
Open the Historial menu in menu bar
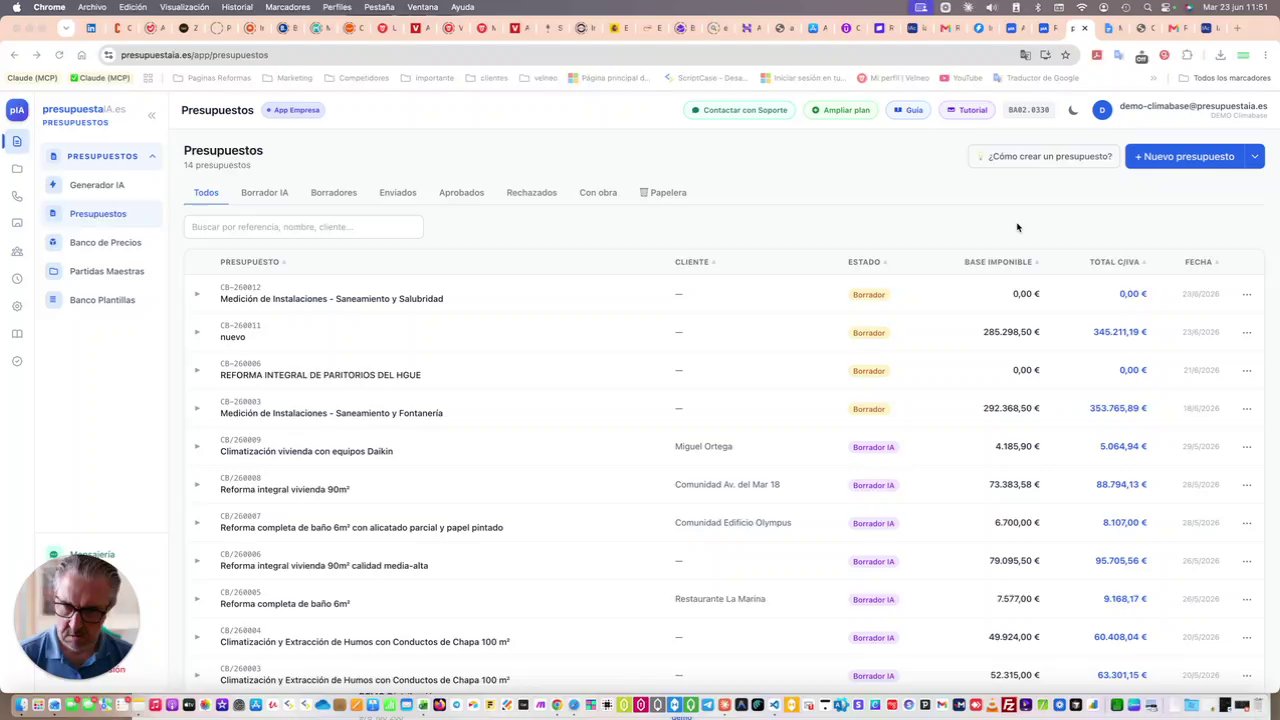tap(237, 7)
